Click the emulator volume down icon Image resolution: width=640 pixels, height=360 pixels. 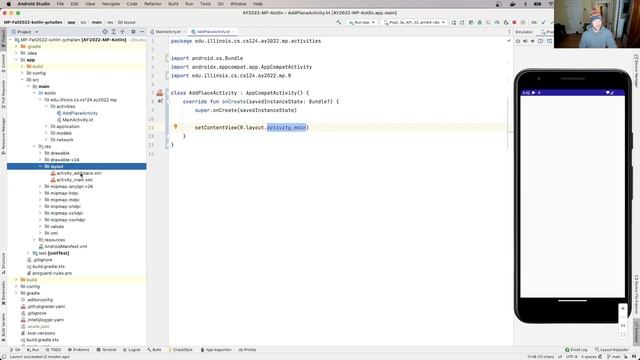pyautogui.click(x=533, y=41)
